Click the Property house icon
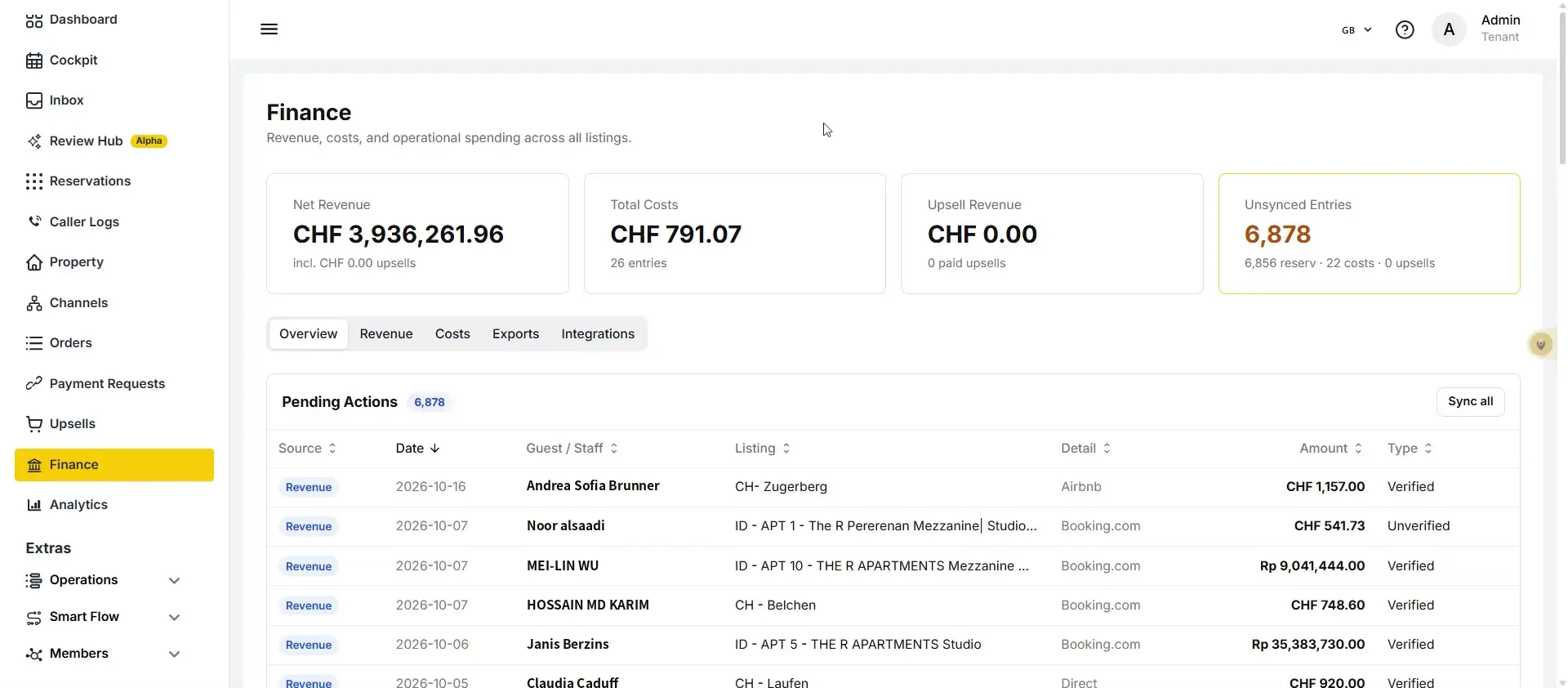This screenshot has height=688, width=1568. 33,262
